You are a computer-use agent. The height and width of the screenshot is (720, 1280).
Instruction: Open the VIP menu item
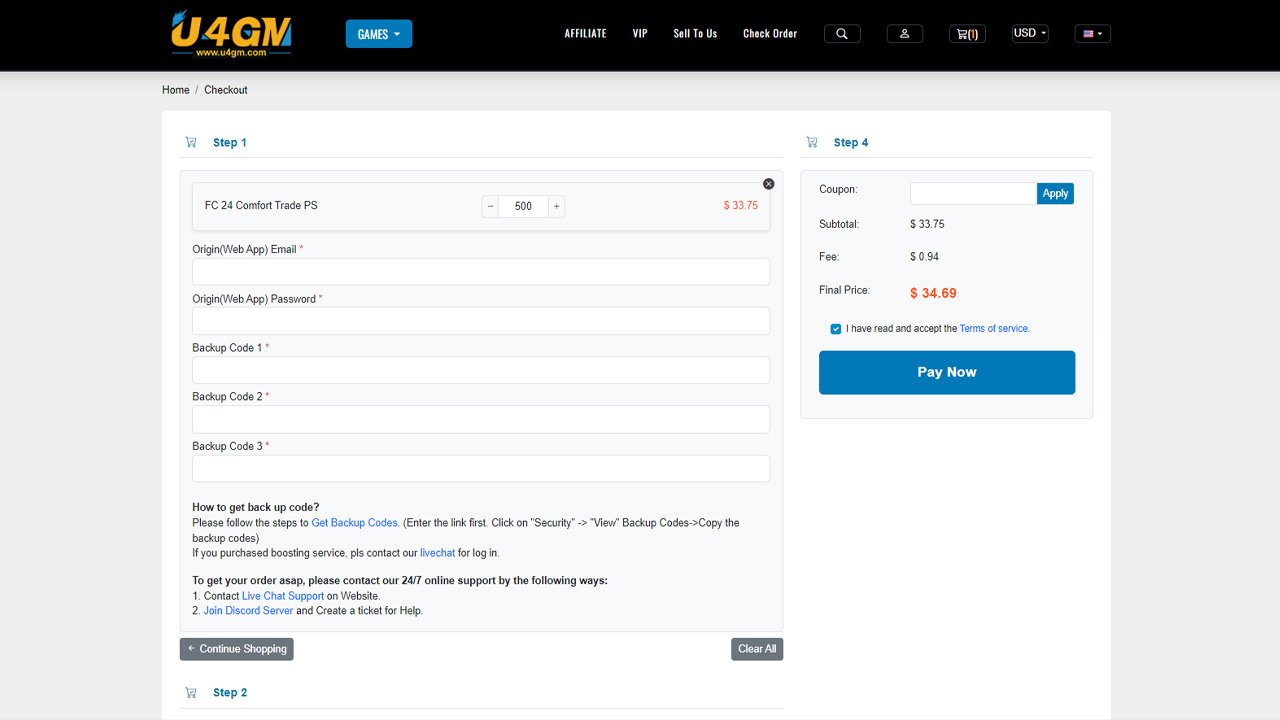click(640, 34)
